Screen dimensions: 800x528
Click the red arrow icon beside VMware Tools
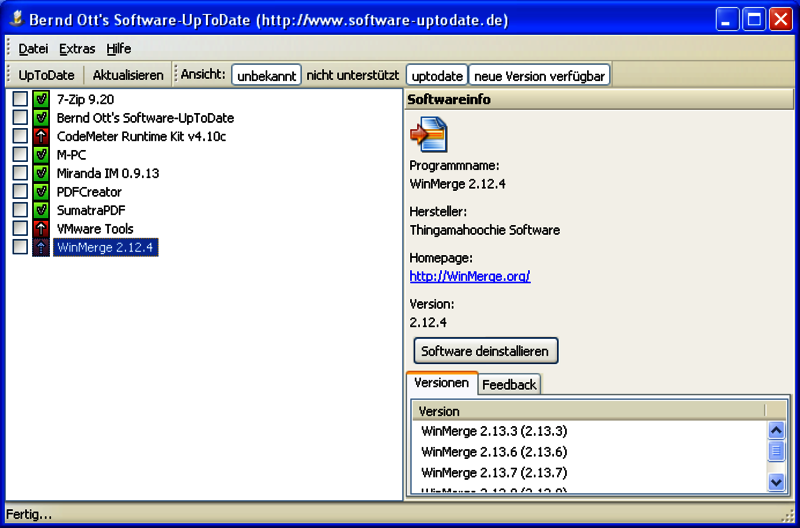point(41,229)
